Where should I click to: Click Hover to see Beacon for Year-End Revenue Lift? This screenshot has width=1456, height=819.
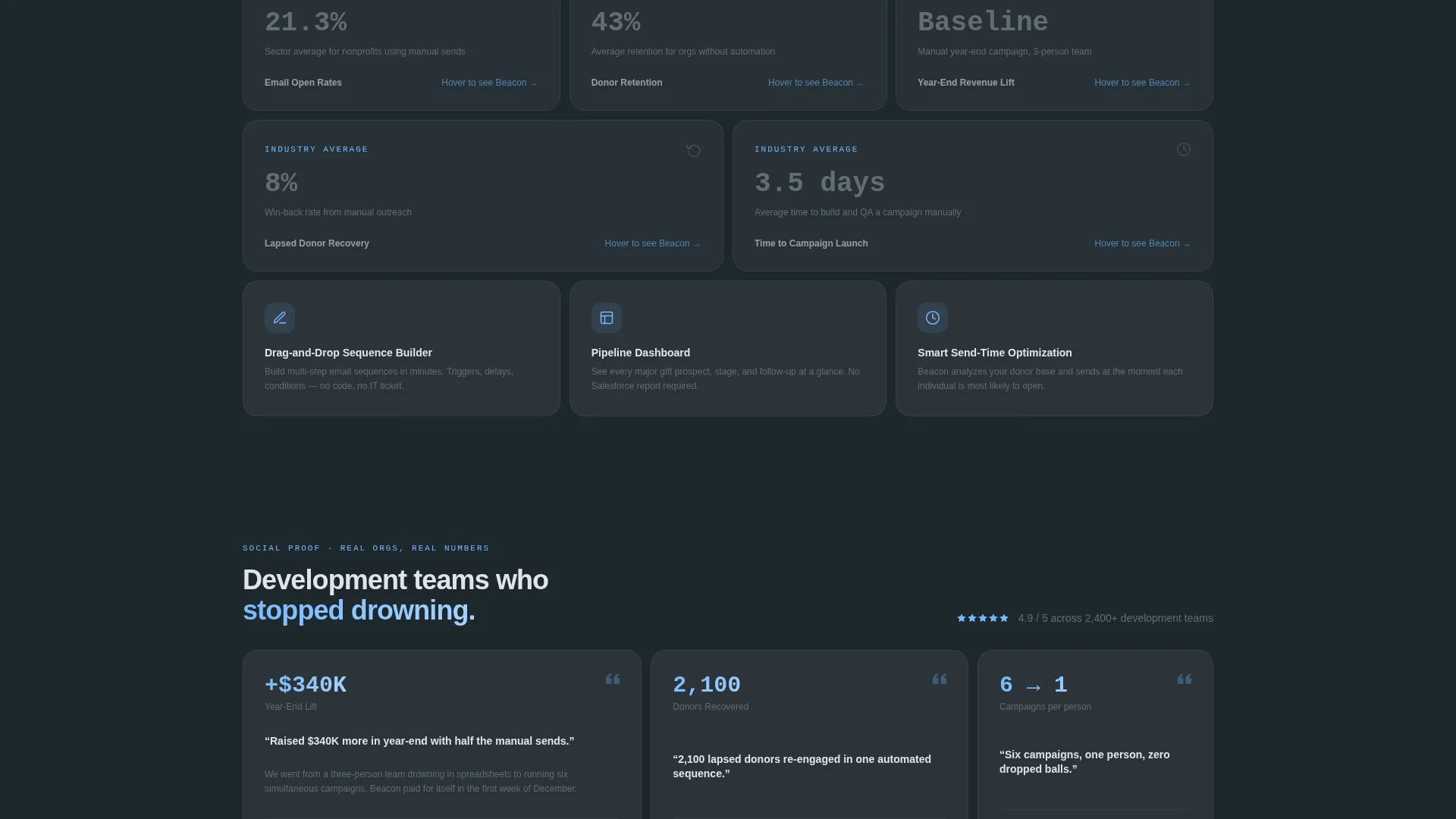[x=1142, y=83]
